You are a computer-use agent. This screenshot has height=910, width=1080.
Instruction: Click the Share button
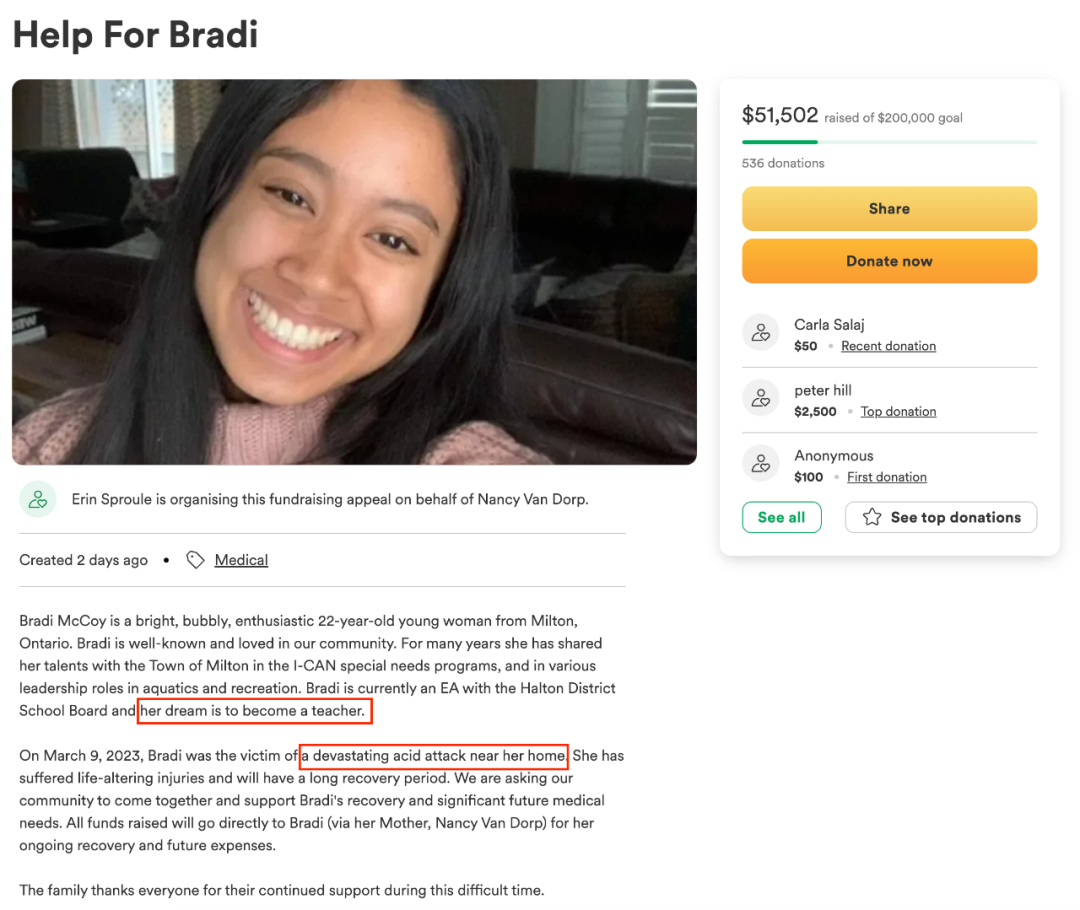click(x=889, y=209)
